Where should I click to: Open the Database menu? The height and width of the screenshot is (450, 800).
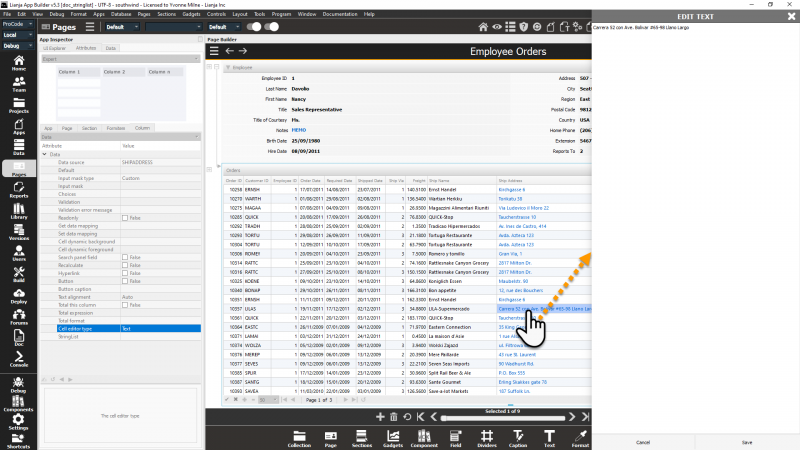pos(121,14)
